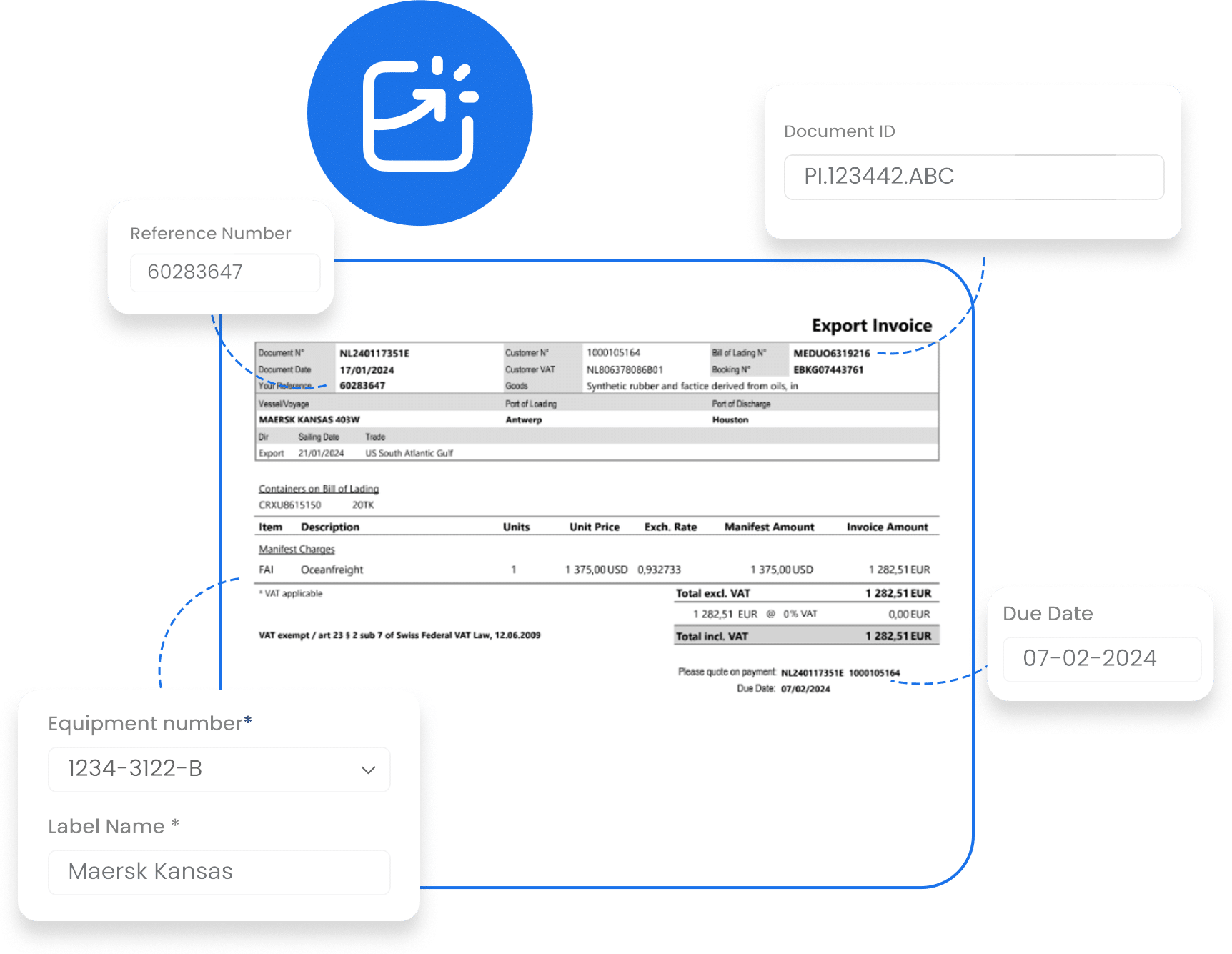Click the Due Date field 07-02-2024
The height and width of the screenshot is (954, 1232).
(x=1102, y=659)
